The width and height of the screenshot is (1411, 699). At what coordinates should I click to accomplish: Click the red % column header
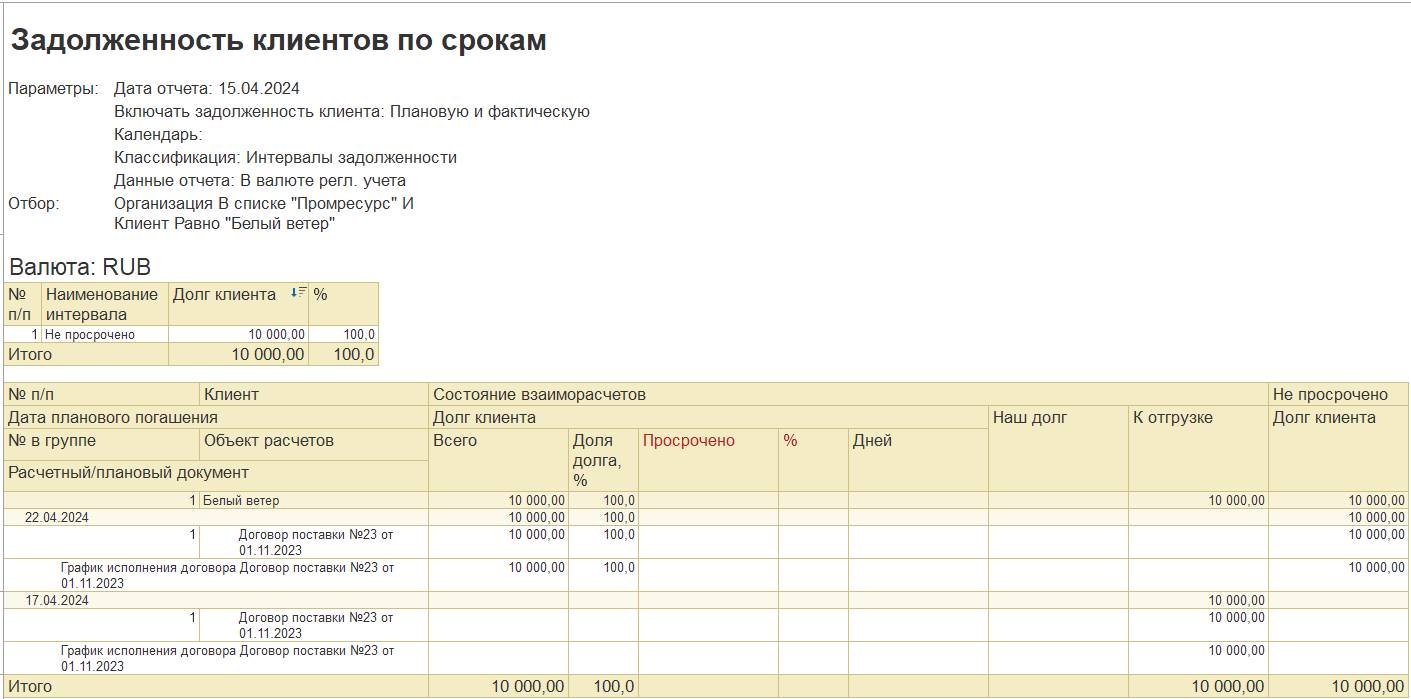pyautogui.click(x=813, y=460)
